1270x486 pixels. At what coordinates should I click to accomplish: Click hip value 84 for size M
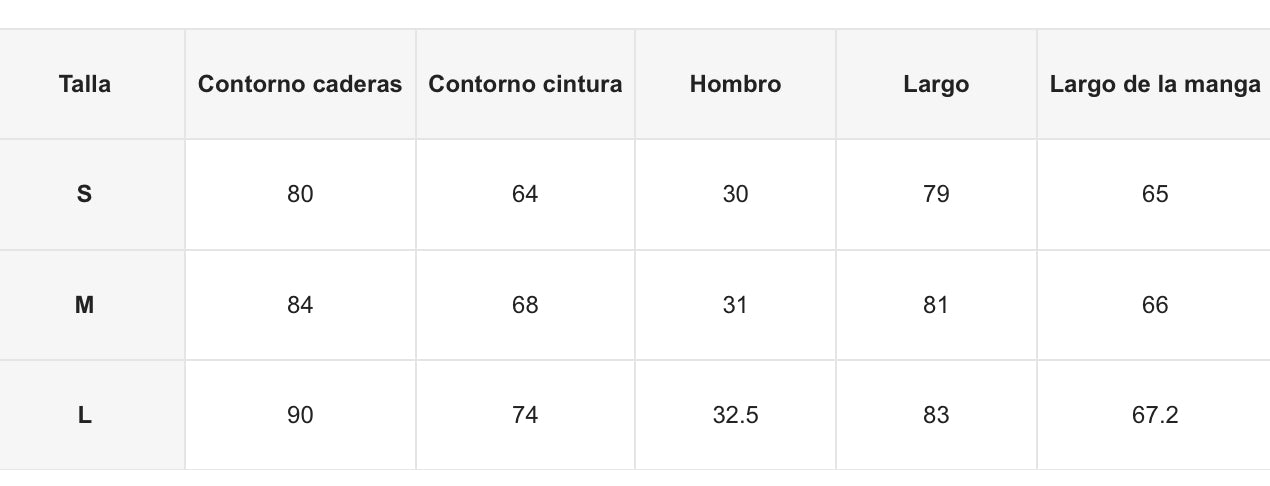pyautogui.click(x=300, y=305)
